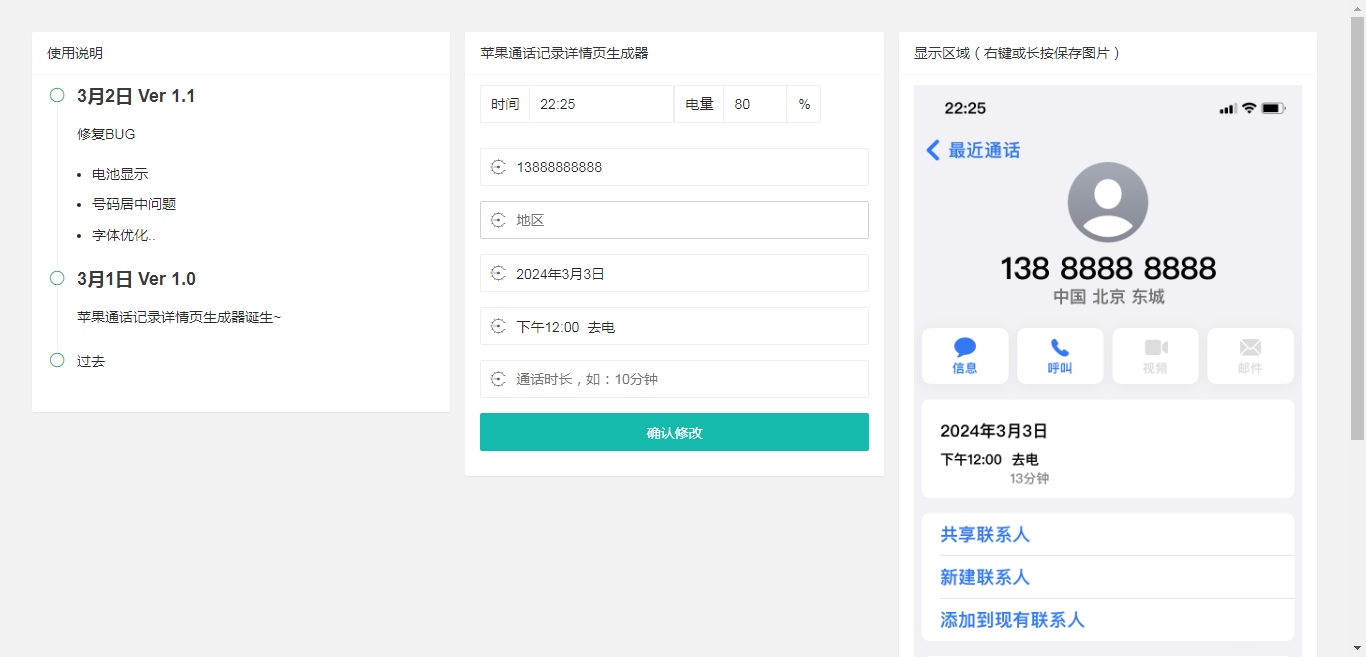This screenshot has height=657, width=1366.
Task: Click the cellular signal bars icon
Action: tap(1226, 108)
